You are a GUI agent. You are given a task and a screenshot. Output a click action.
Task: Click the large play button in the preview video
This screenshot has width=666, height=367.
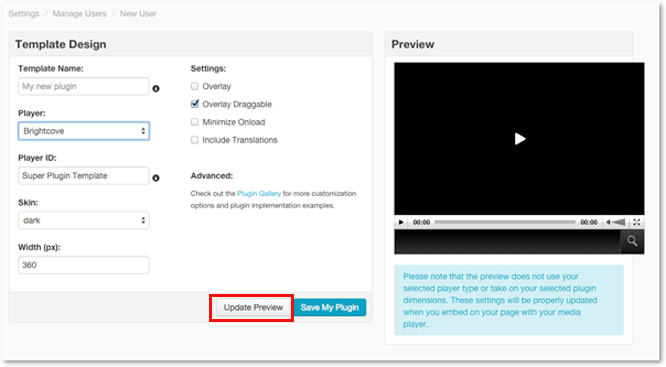519,139
